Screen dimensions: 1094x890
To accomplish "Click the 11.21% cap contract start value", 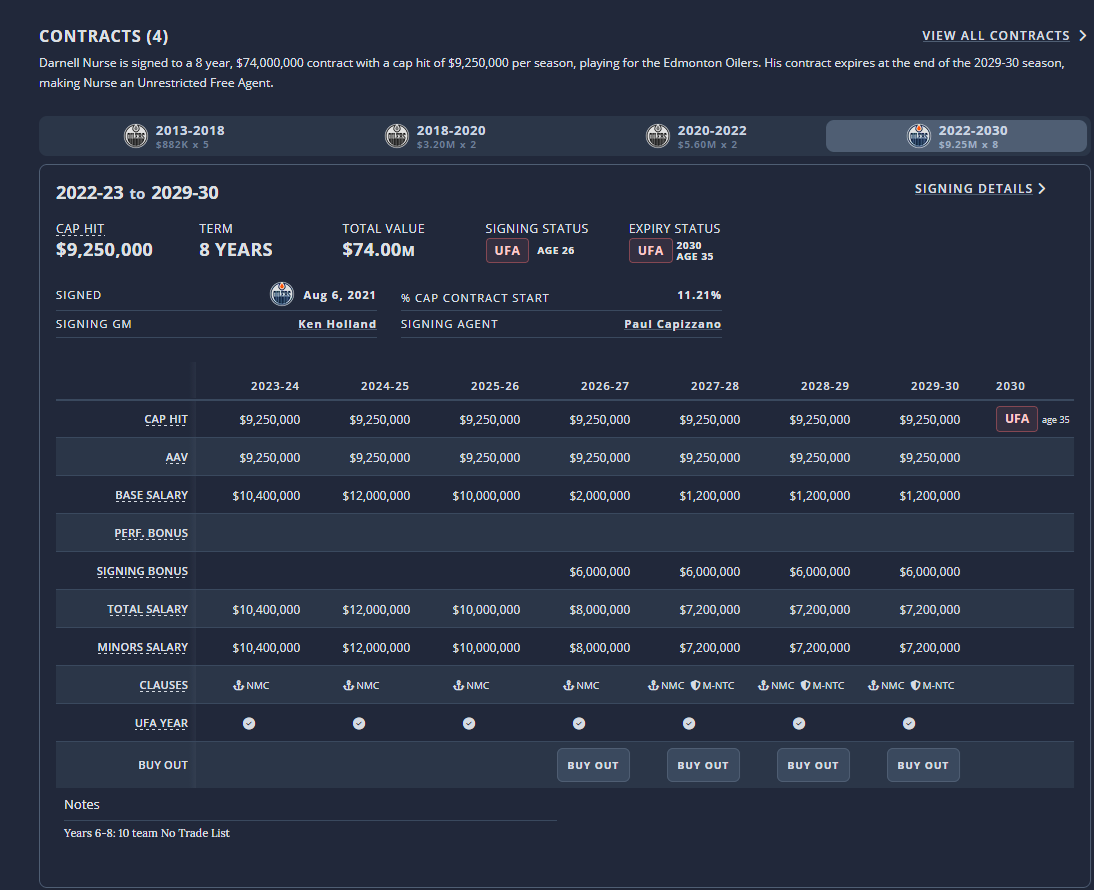I will tap(699, 295).
